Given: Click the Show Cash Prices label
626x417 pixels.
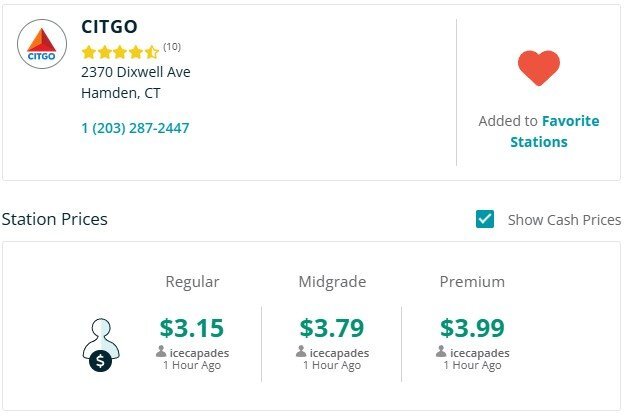Looking at the screenshot, I should pos(564,220).
